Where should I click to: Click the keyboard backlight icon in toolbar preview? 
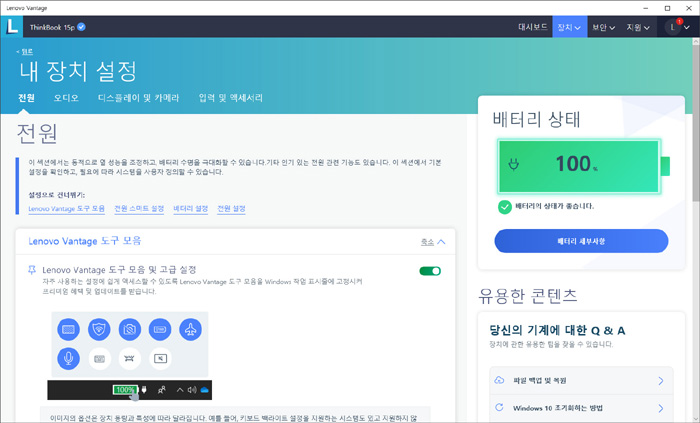[68, 329]
